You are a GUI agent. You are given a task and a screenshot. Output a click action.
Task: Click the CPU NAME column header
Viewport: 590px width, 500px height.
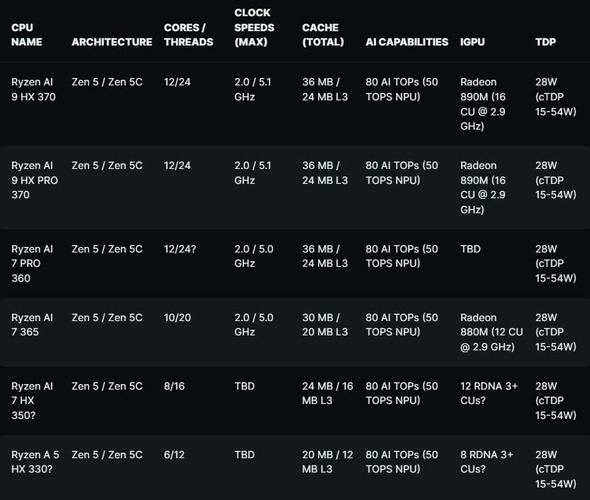pos(26,35)
